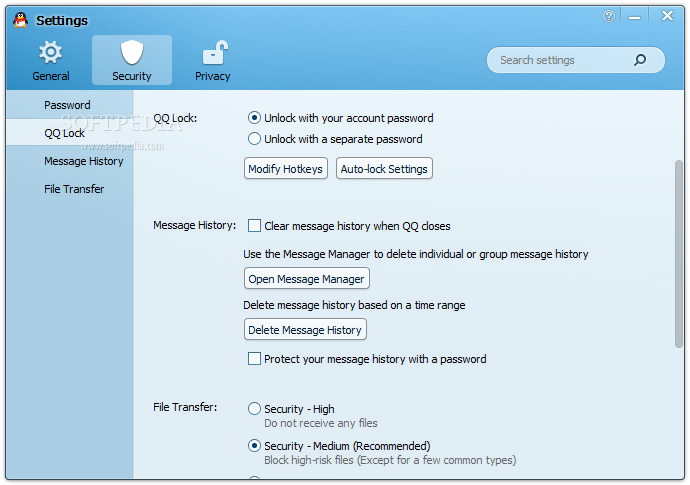Open the help question mark icon
The width and height of the screenshot is (690, 485).
click(609, 16)
